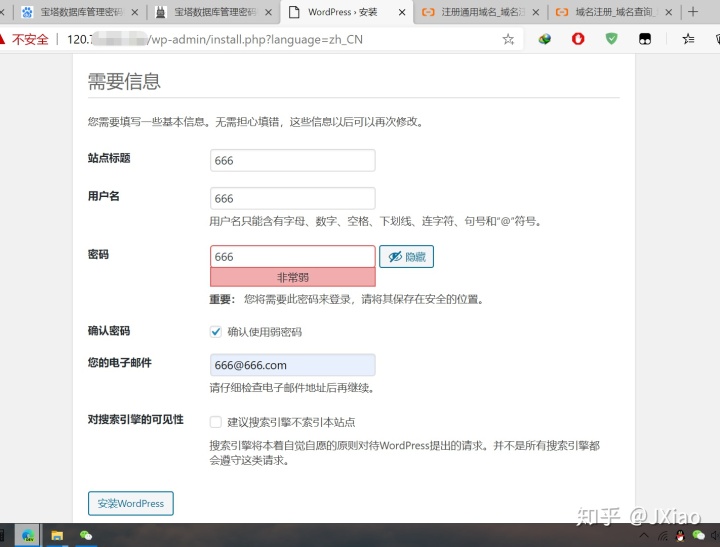Click the 您的电子邮件 input field
The image size is (720, 547).
(292, 365)
